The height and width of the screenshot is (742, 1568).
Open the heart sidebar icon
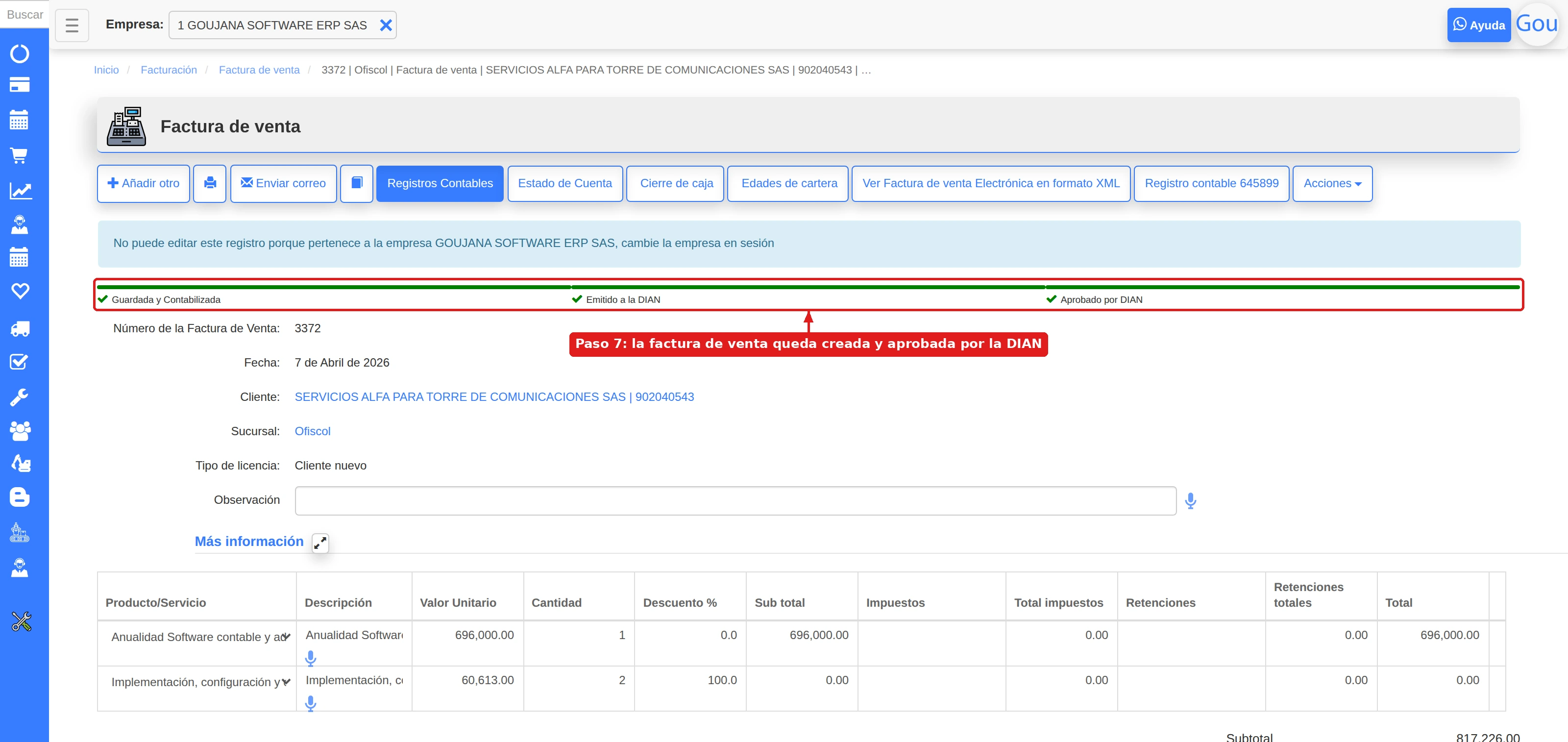[20, 291]
